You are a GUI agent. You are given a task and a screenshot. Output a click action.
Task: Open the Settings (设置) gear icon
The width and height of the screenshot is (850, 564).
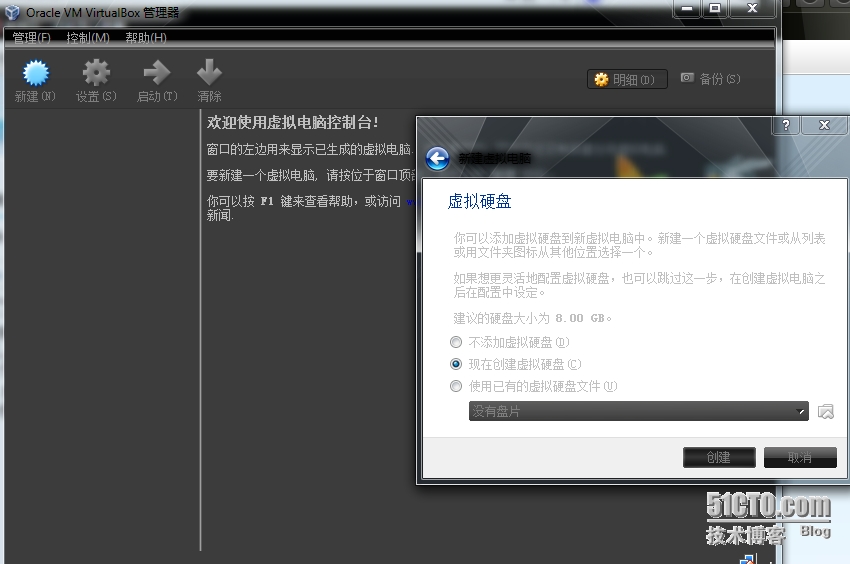pos(96,73)
